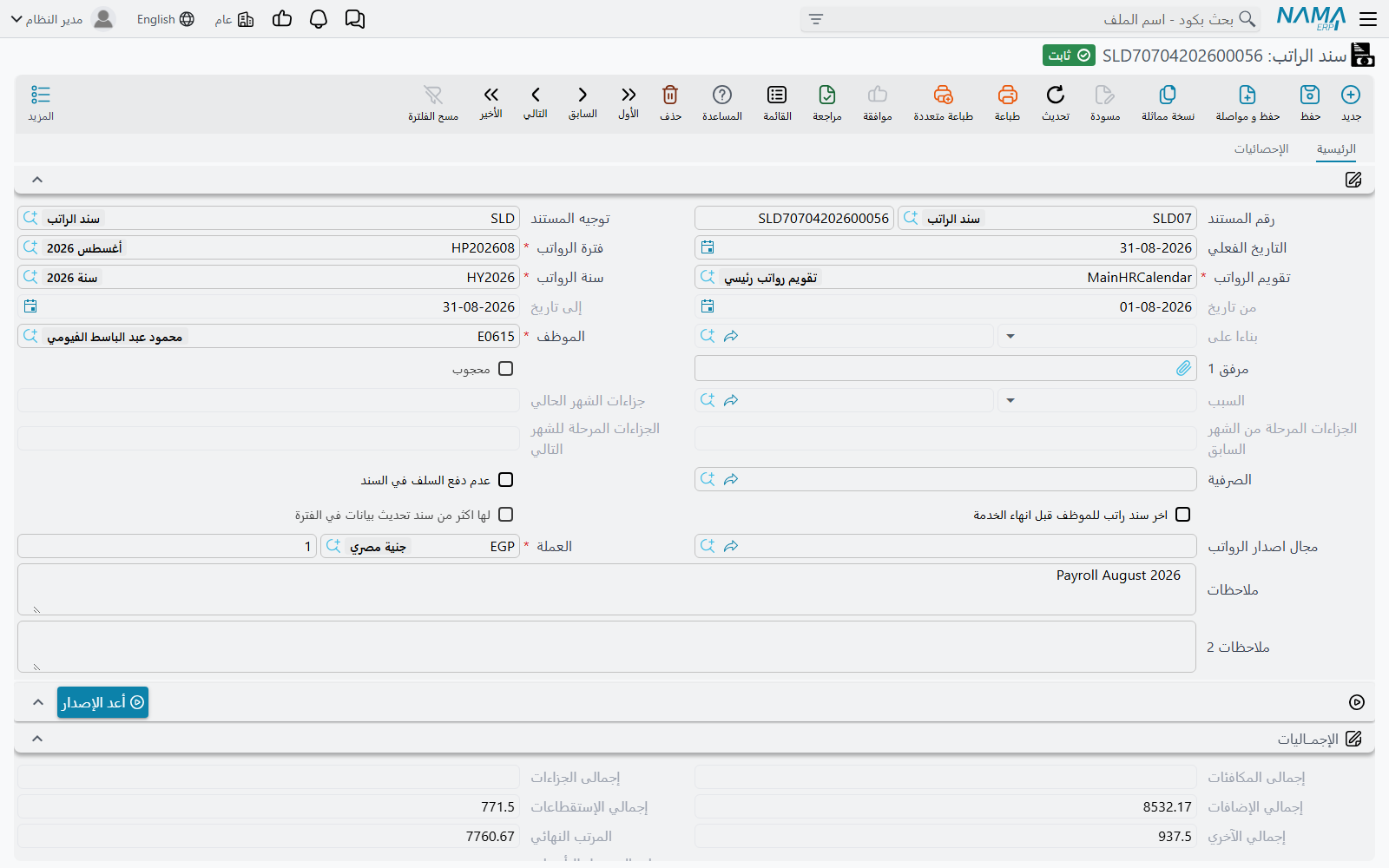Open المزيد (More) options icon
The width and height of the screenshot is (1389, 868).
(x=41, y=95)
